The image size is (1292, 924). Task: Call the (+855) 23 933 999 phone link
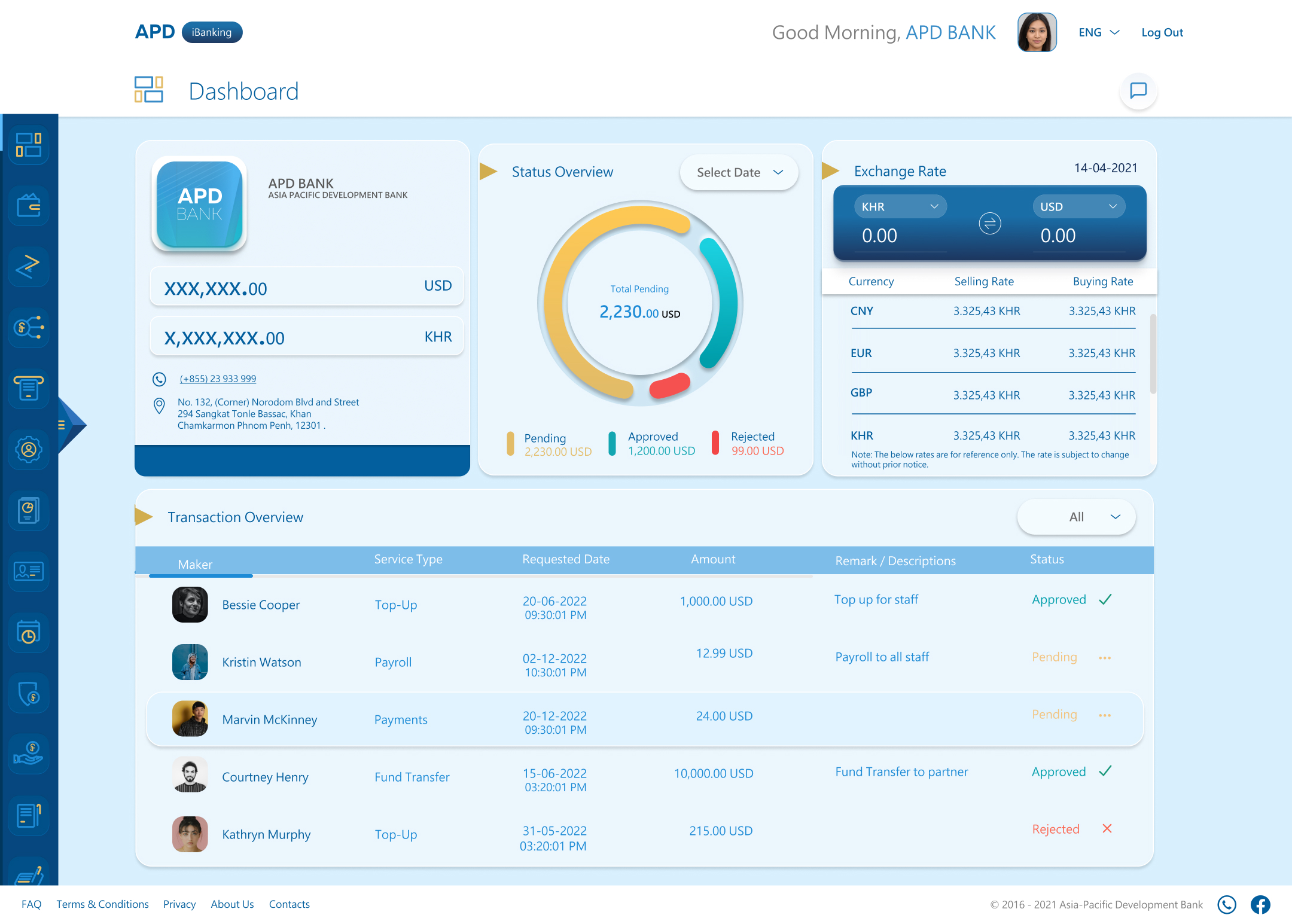pyautogui.click(x=217, y=379)
